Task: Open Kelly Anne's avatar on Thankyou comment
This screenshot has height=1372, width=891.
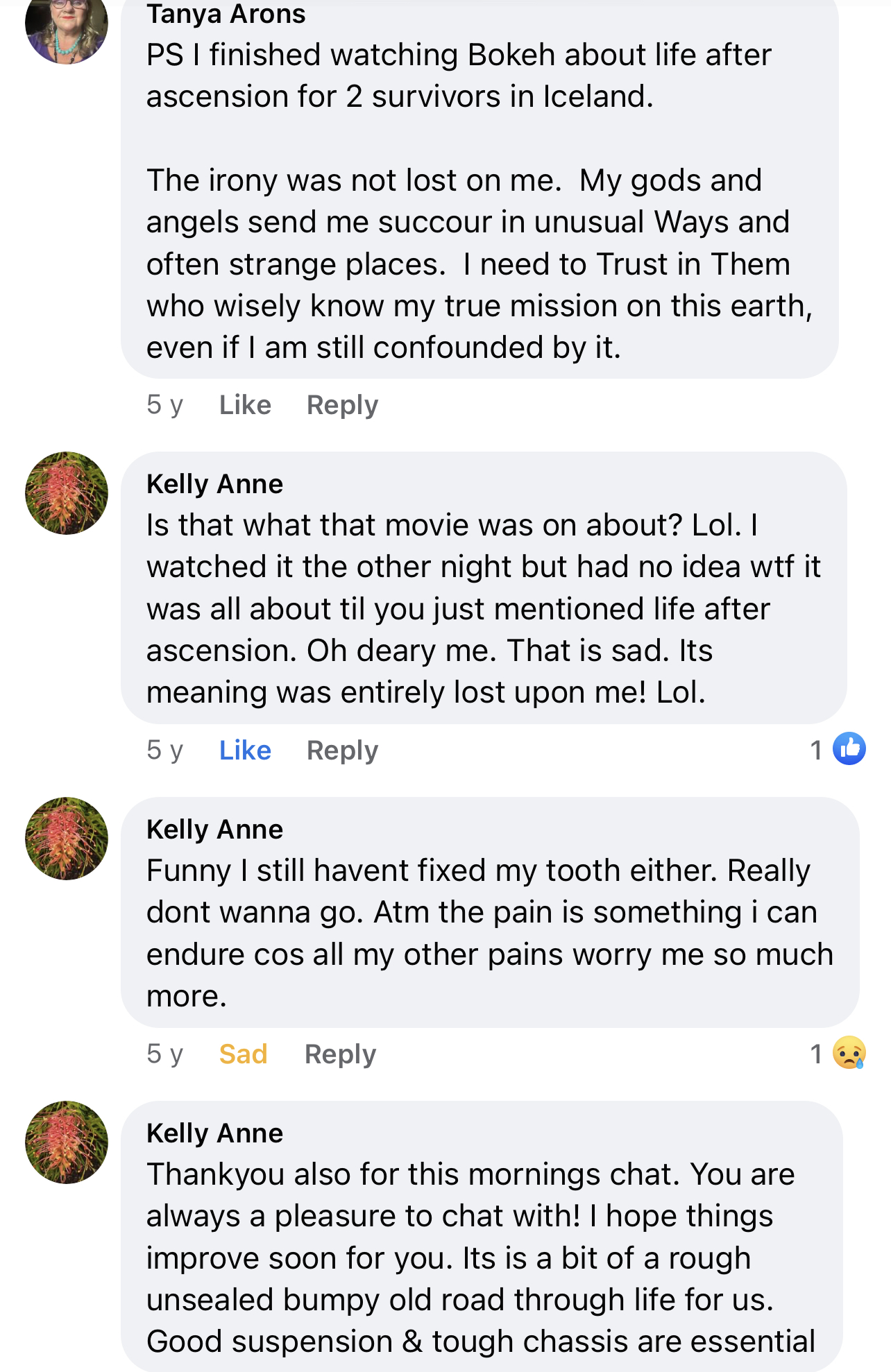Action: tap(67, 1142)
